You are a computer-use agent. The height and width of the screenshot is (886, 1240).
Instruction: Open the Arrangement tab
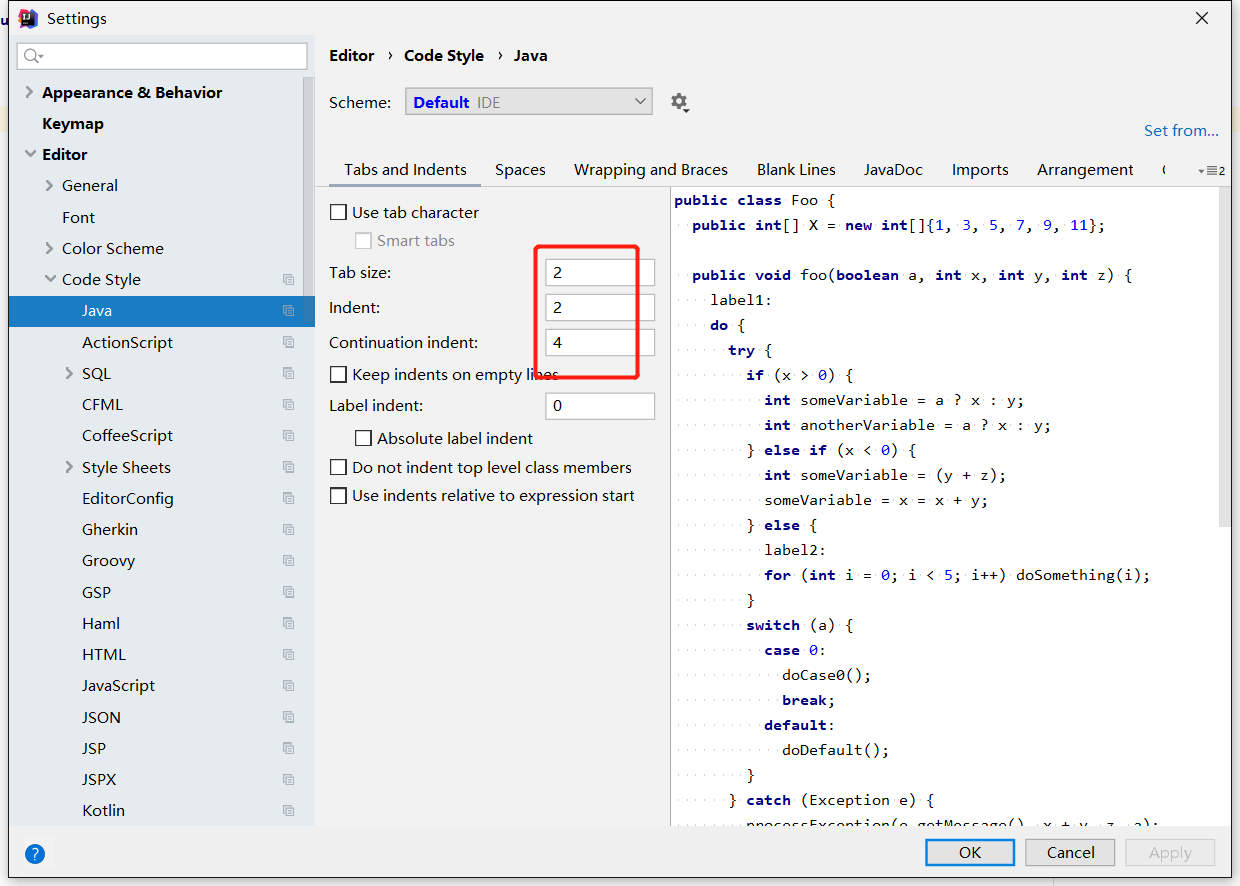1085,170
